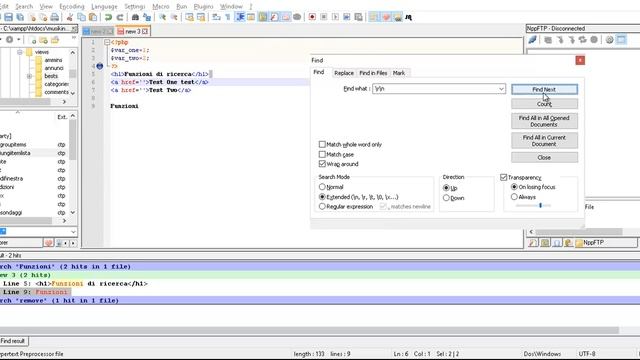Image resolution: width=640 pixels, height=360 pixels.
Task: Click the Zoom In toolbar icon
Action: point(162,17)
